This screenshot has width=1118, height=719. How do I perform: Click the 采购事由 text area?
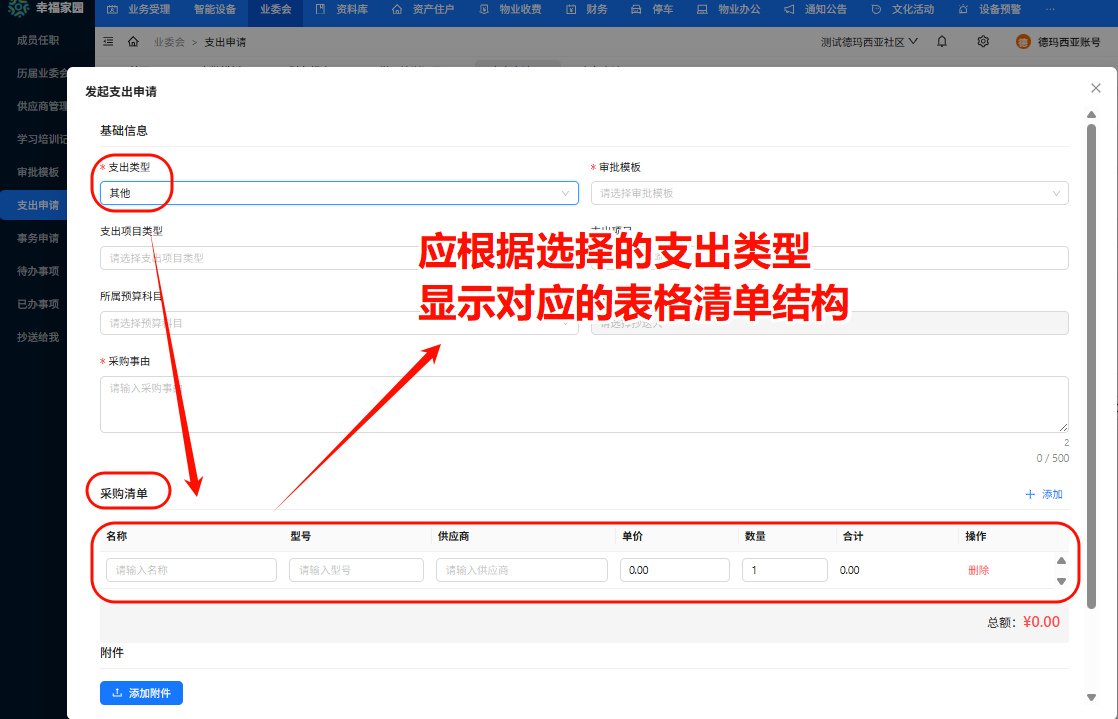pyautogui.click(x=583, y=404)
